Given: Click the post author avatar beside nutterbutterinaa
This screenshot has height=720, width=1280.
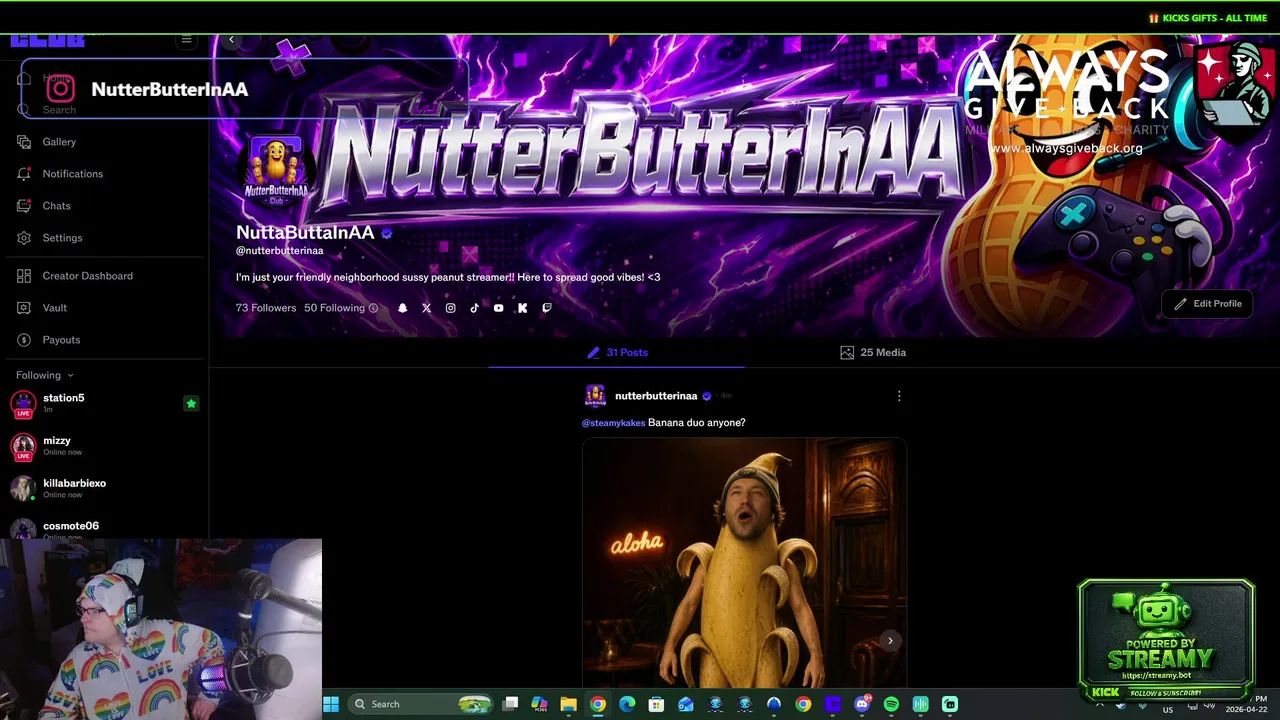Looking at the screenshot, I should [x=595, y=396].
